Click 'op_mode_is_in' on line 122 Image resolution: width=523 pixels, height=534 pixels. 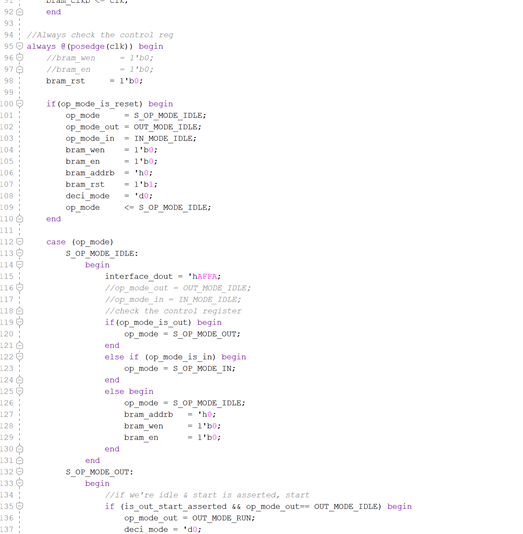(x=179, y=357)
